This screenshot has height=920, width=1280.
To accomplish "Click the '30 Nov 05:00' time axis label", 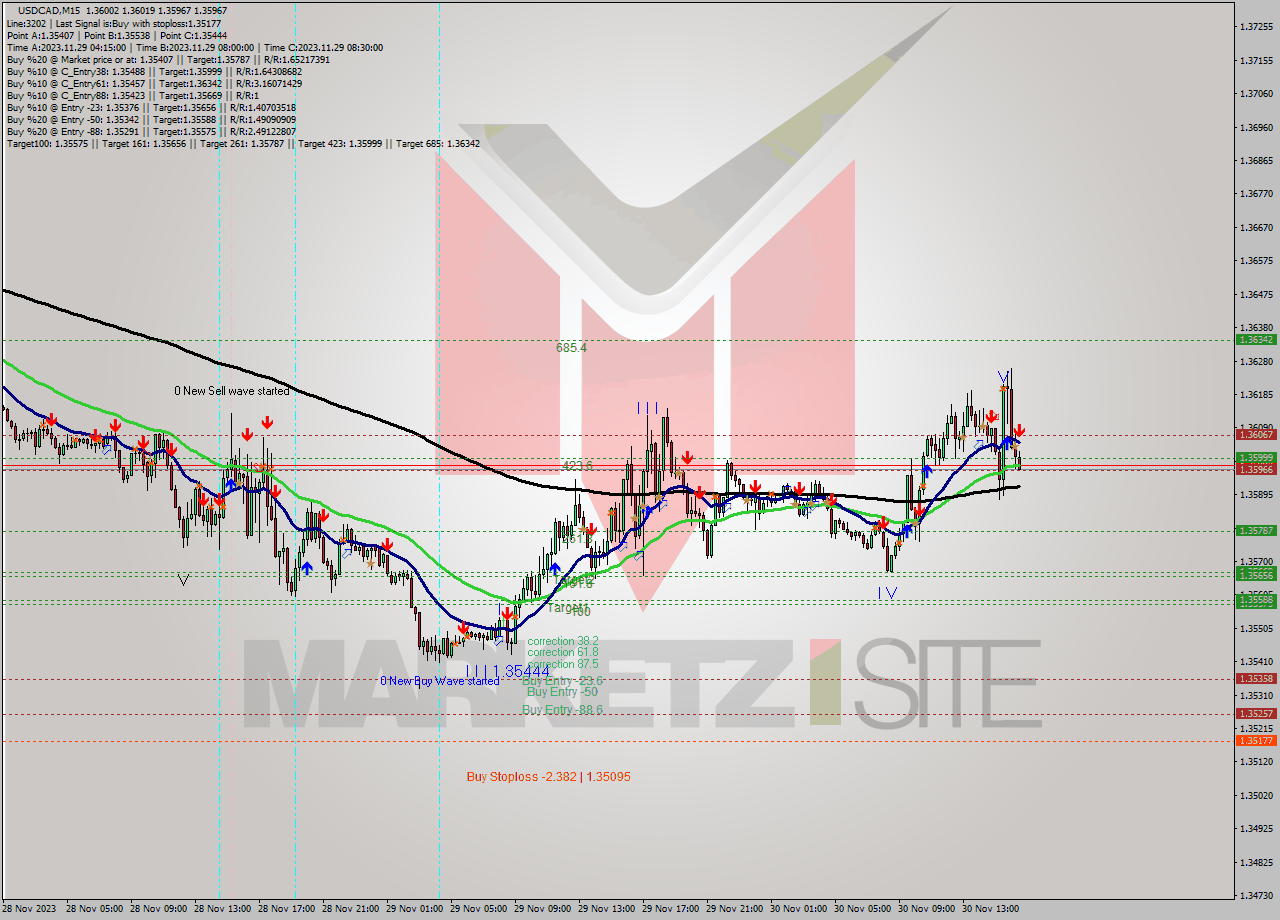I will tap(862, 909).
